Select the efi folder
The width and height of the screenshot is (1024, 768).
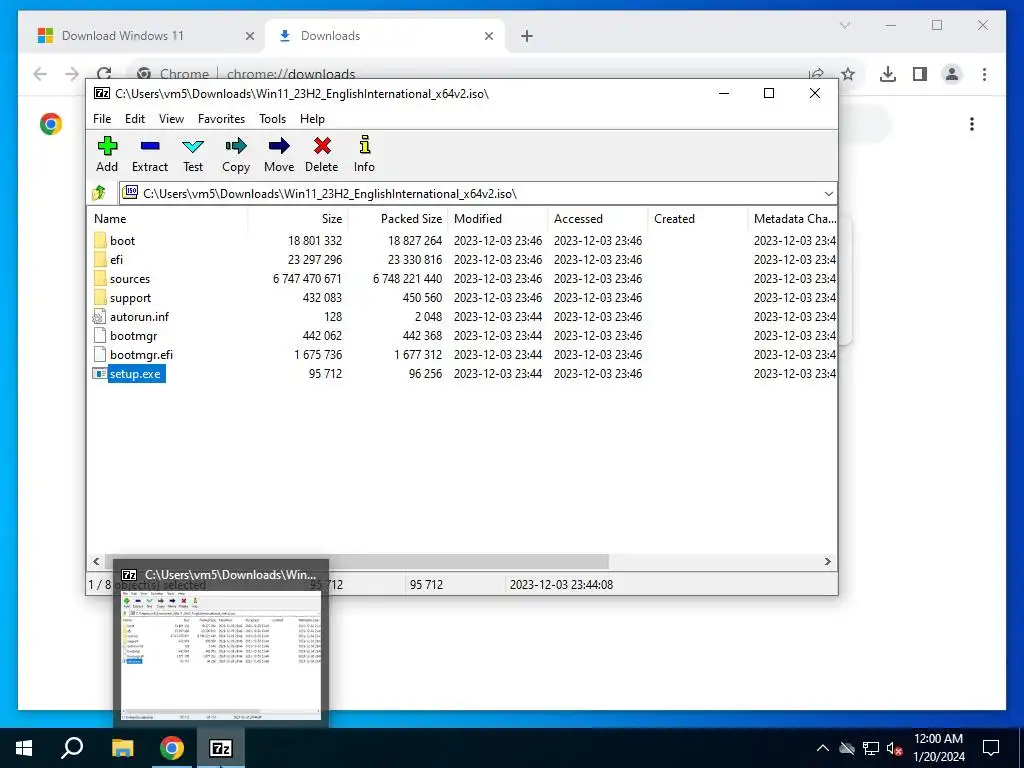point(116,260)
